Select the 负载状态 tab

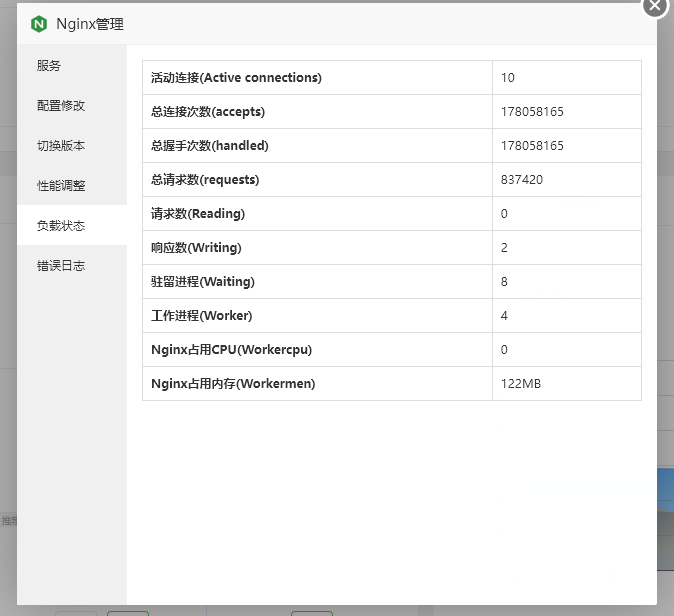[x=72, y=225]
